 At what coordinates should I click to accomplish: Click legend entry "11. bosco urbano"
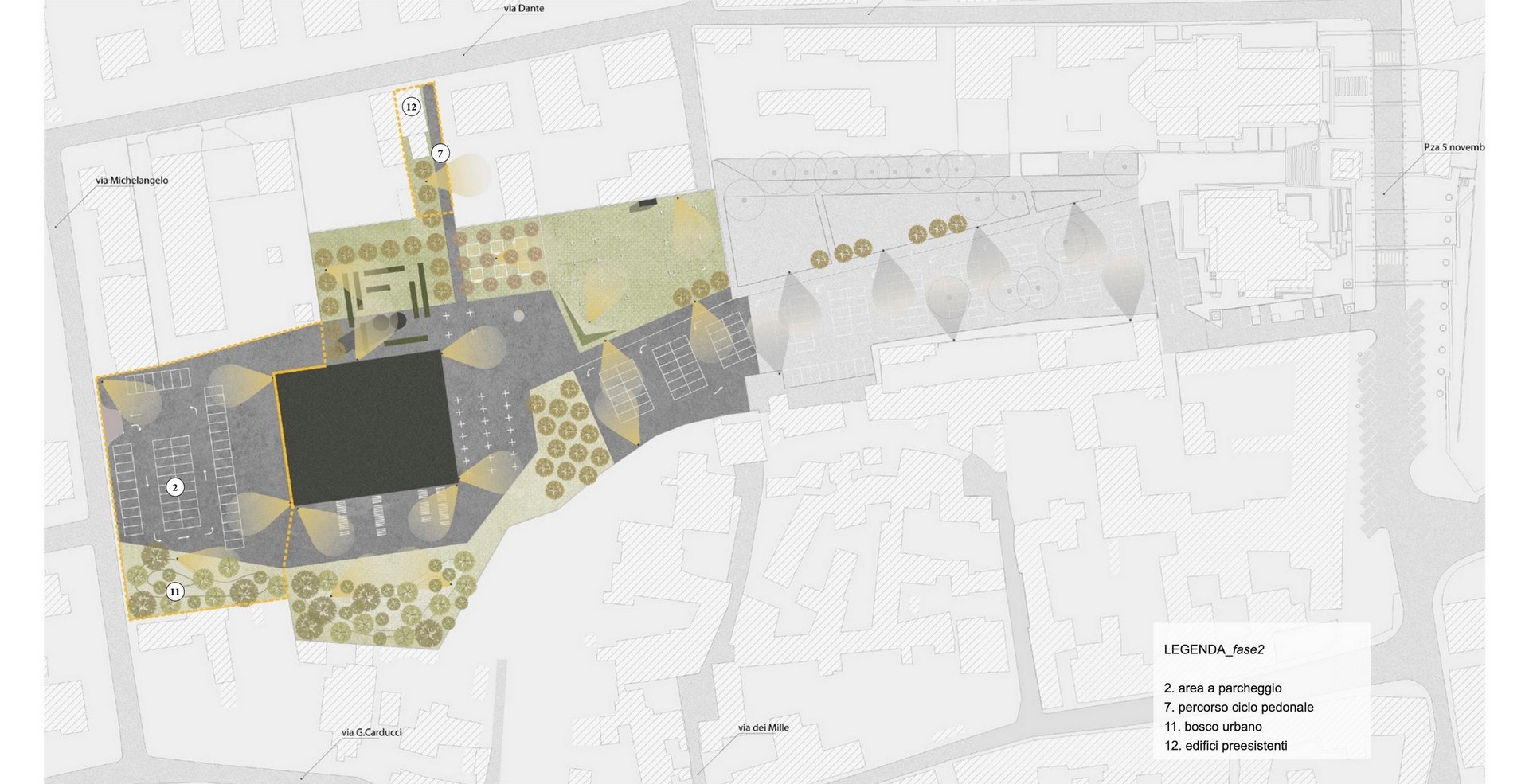(1213, 726)
